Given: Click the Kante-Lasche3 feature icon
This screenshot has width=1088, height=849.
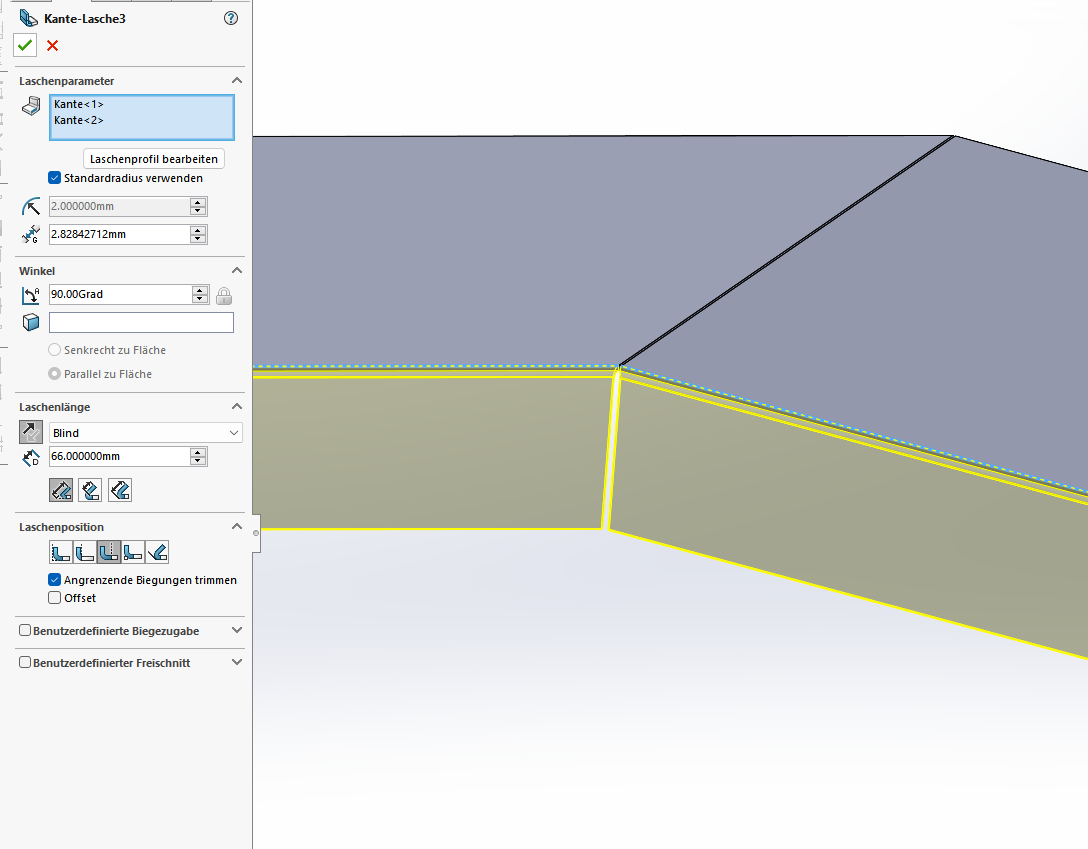Looking at the screenshot, I should (x=28, y=18).
